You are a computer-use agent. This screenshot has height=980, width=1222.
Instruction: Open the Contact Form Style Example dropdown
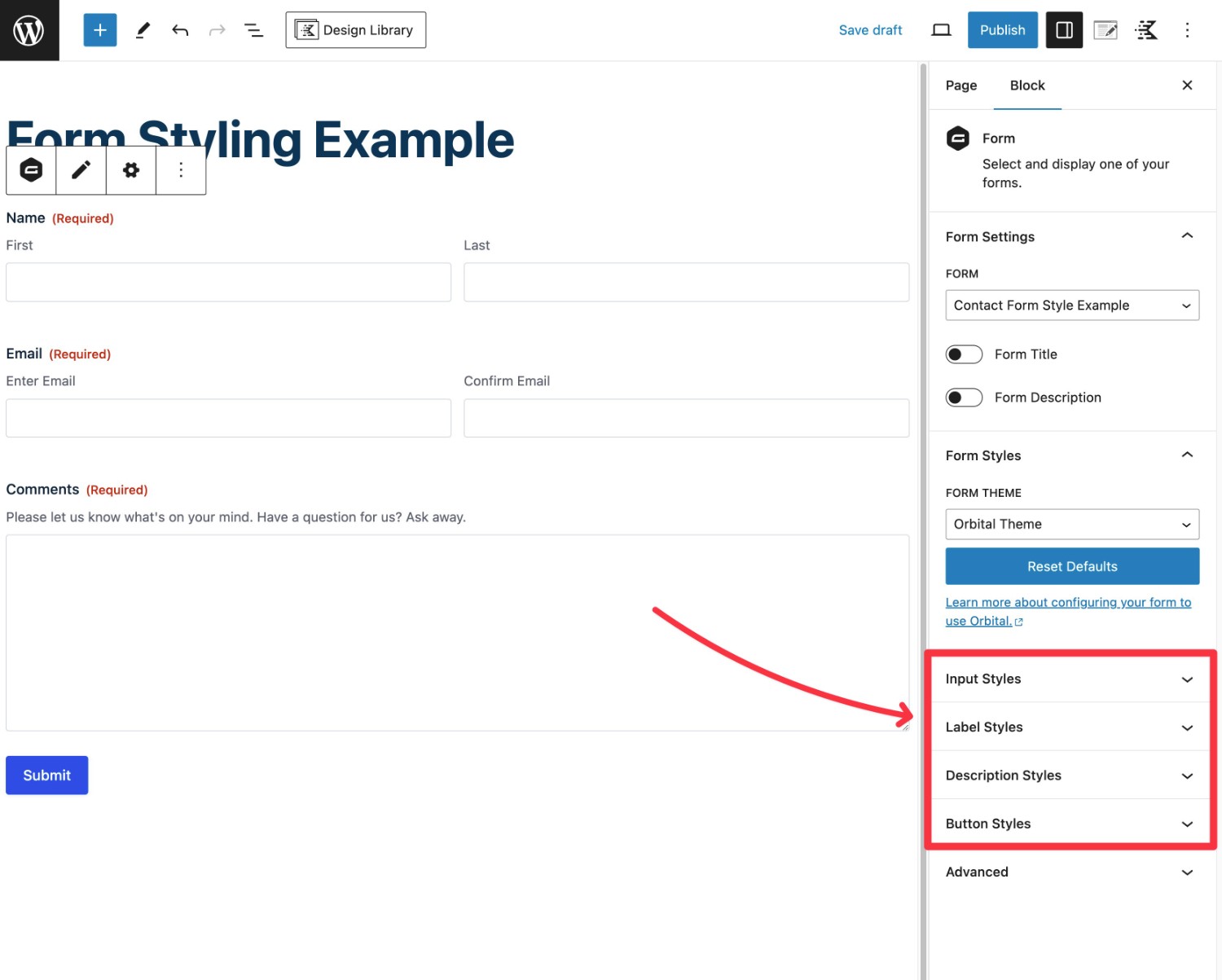1071,305
